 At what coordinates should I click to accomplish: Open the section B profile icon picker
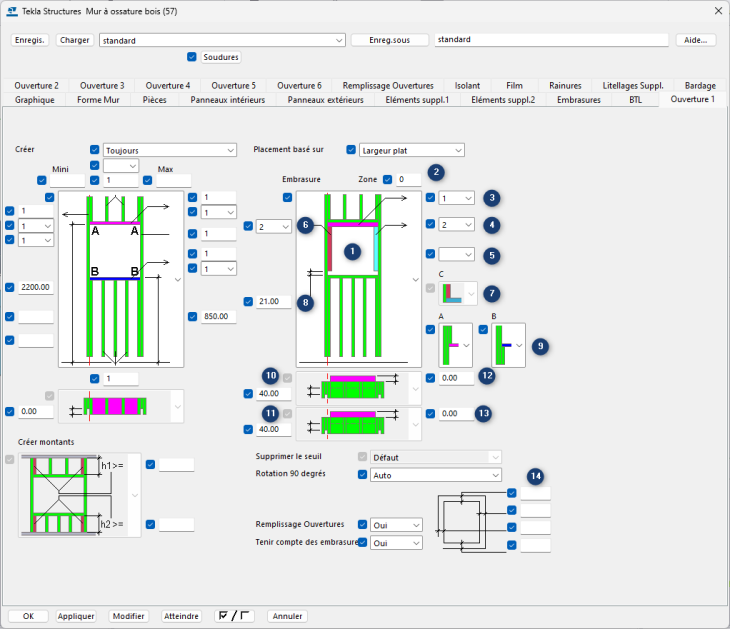point(510,345)
